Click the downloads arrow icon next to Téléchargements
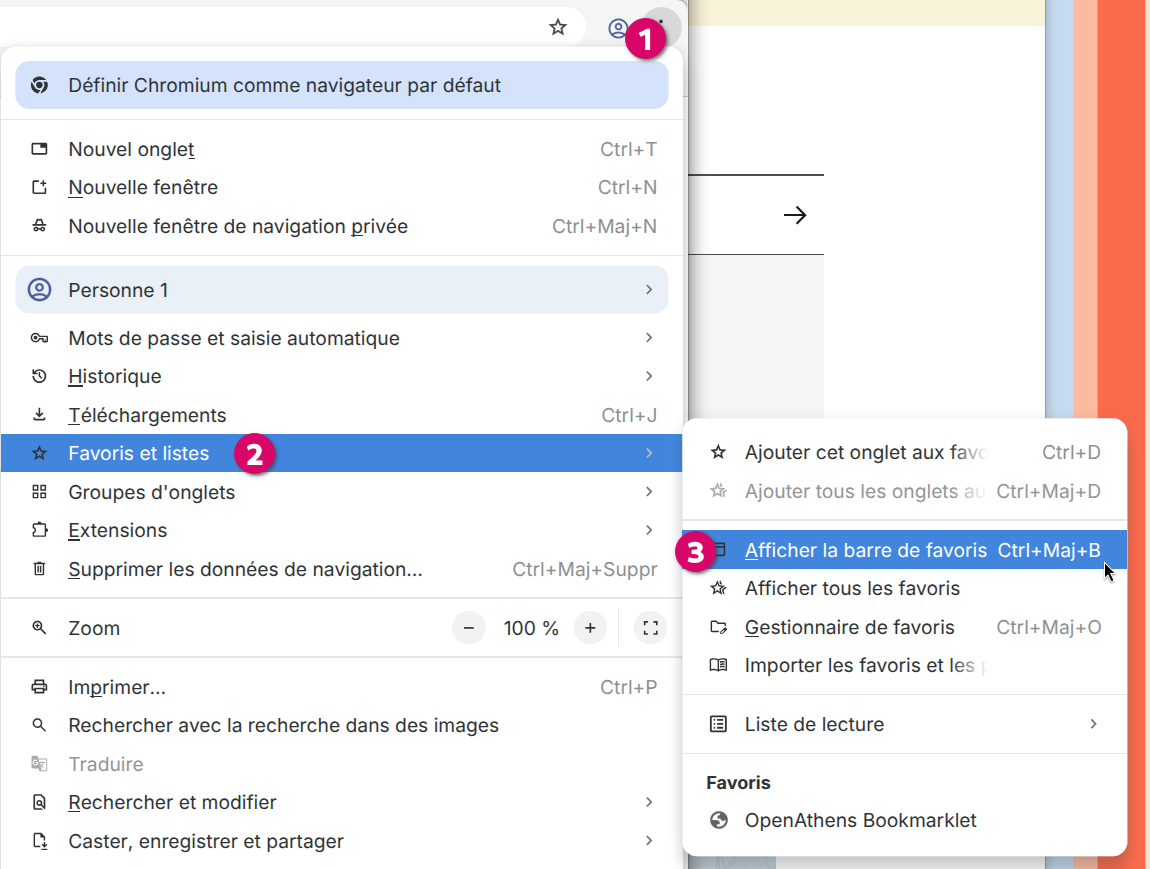This screenshot has width=1150, height=869. [x=39, y=415]
